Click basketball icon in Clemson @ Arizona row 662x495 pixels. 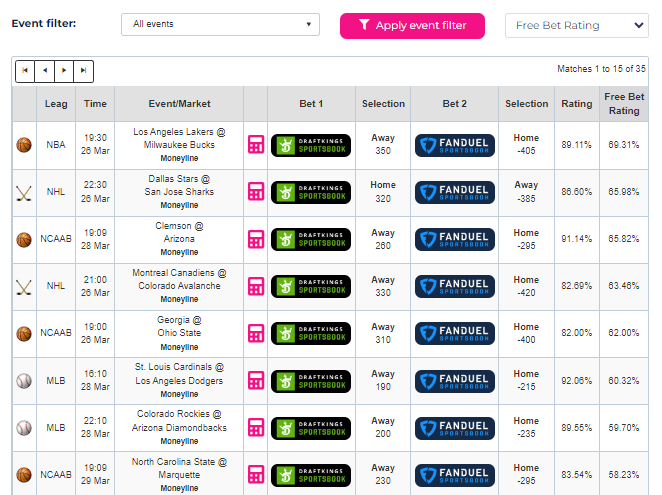tap(24, 239)
